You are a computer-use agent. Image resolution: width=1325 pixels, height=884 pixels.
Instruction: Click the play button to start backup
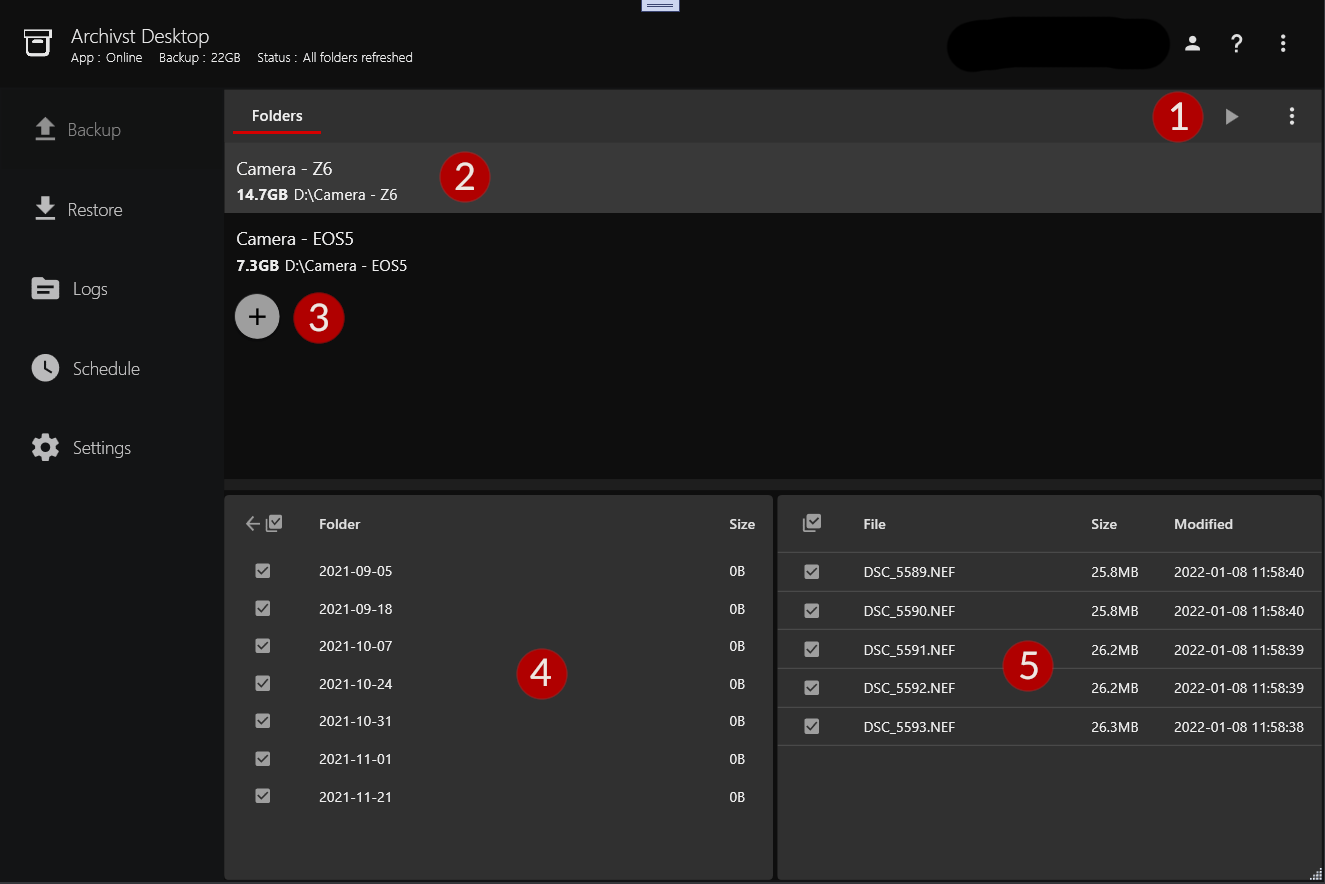pyautogui.click(x=1232, y=117)
